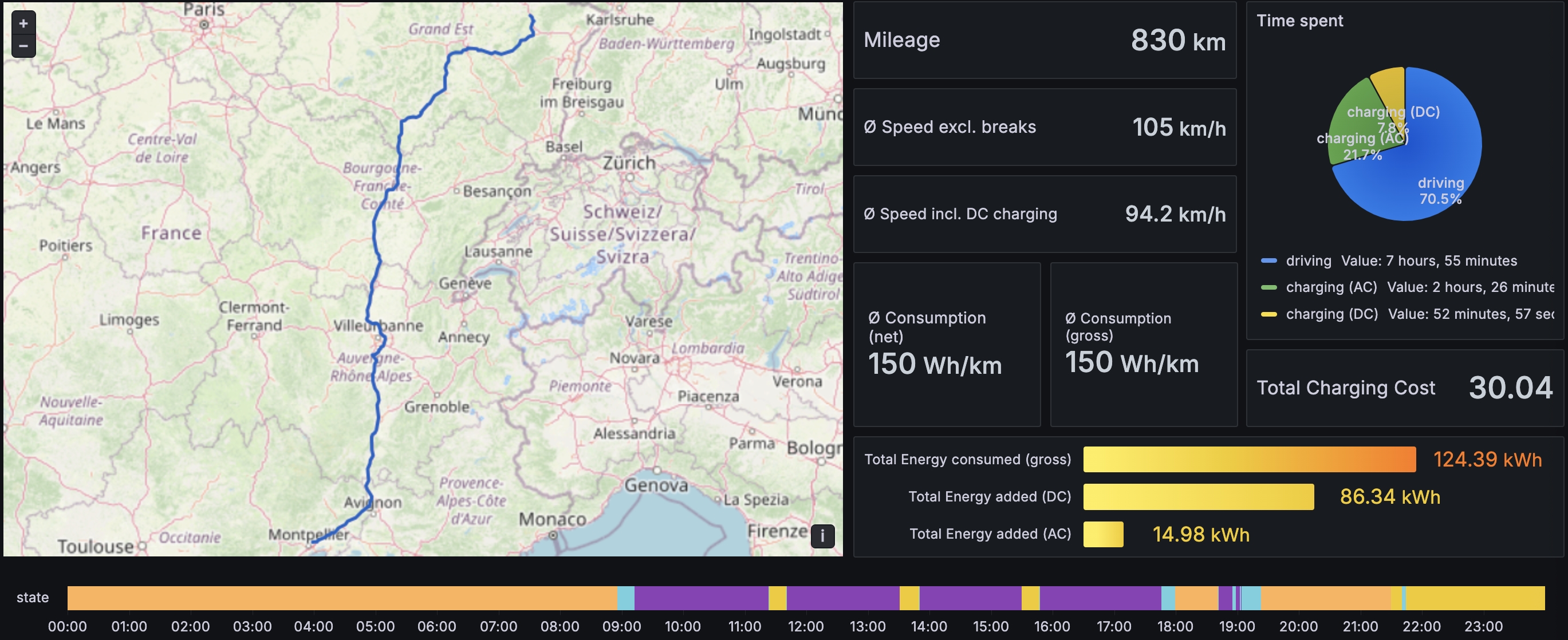Click the 94.2 km/h speed value
The width and height of the screenshot is (1568, 640).
(1175, 214)
